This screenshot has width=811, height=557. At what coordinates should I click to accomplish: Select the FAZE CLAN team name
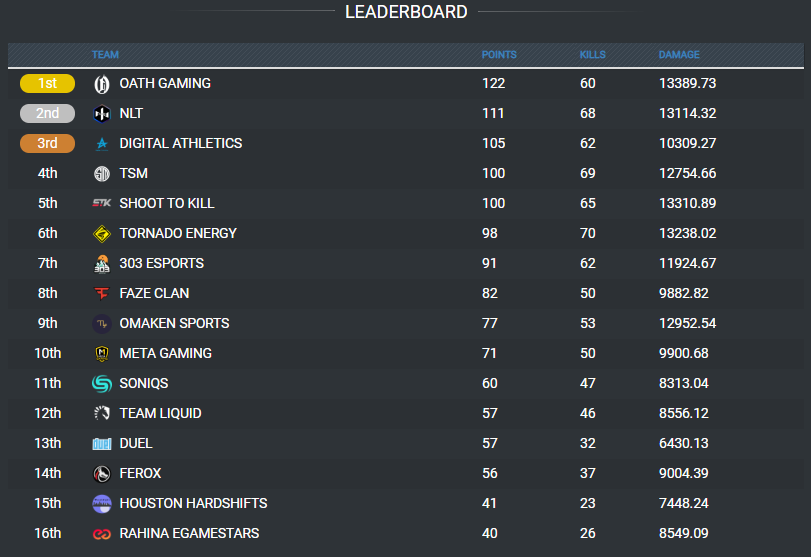tap(155, 293)
